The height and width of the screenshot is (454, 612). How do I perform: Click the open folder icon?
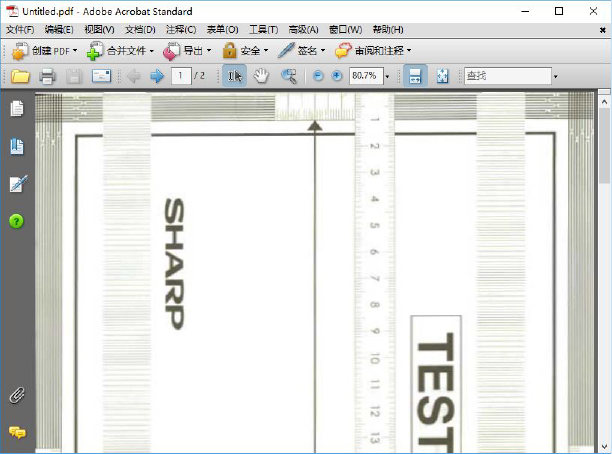coord(20,76)
